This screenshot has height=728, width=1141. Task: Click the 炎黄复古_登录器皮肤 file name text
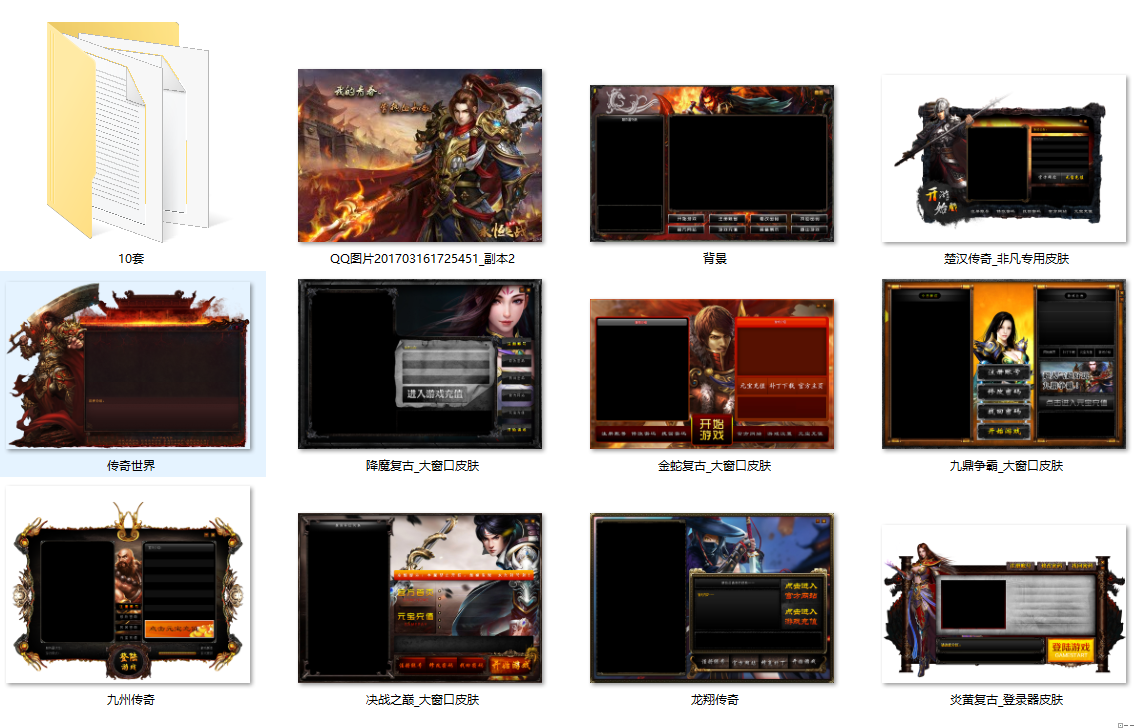[1006, 700]
